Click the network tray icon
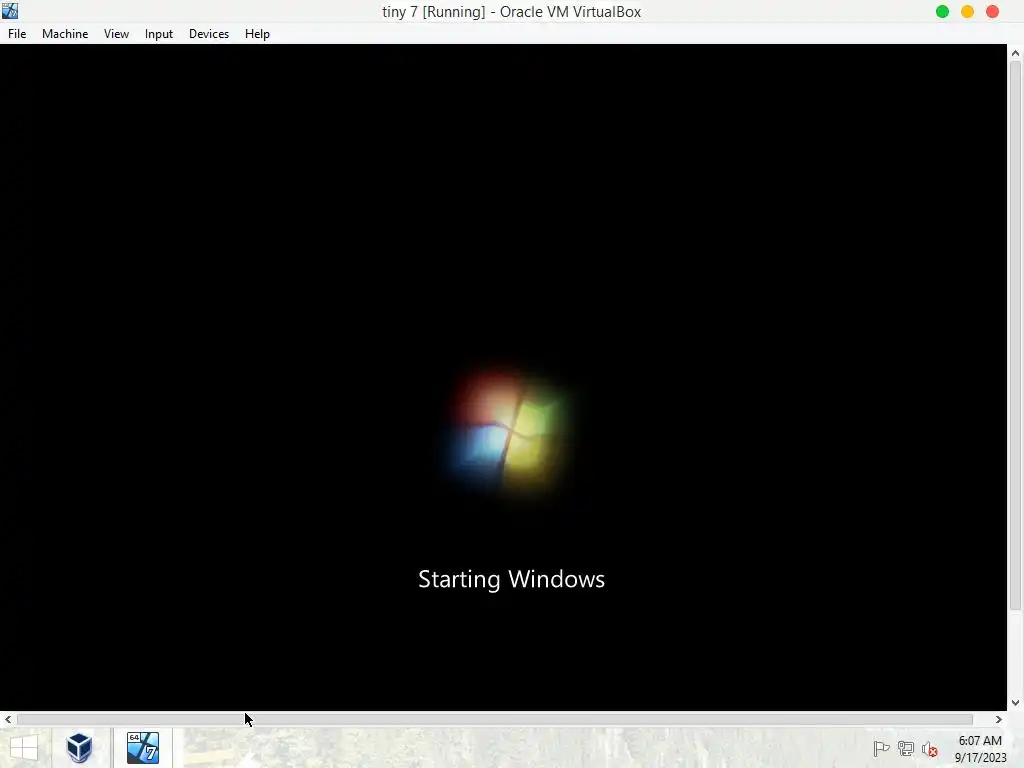The image size is (1024, 768). (906, 749)
